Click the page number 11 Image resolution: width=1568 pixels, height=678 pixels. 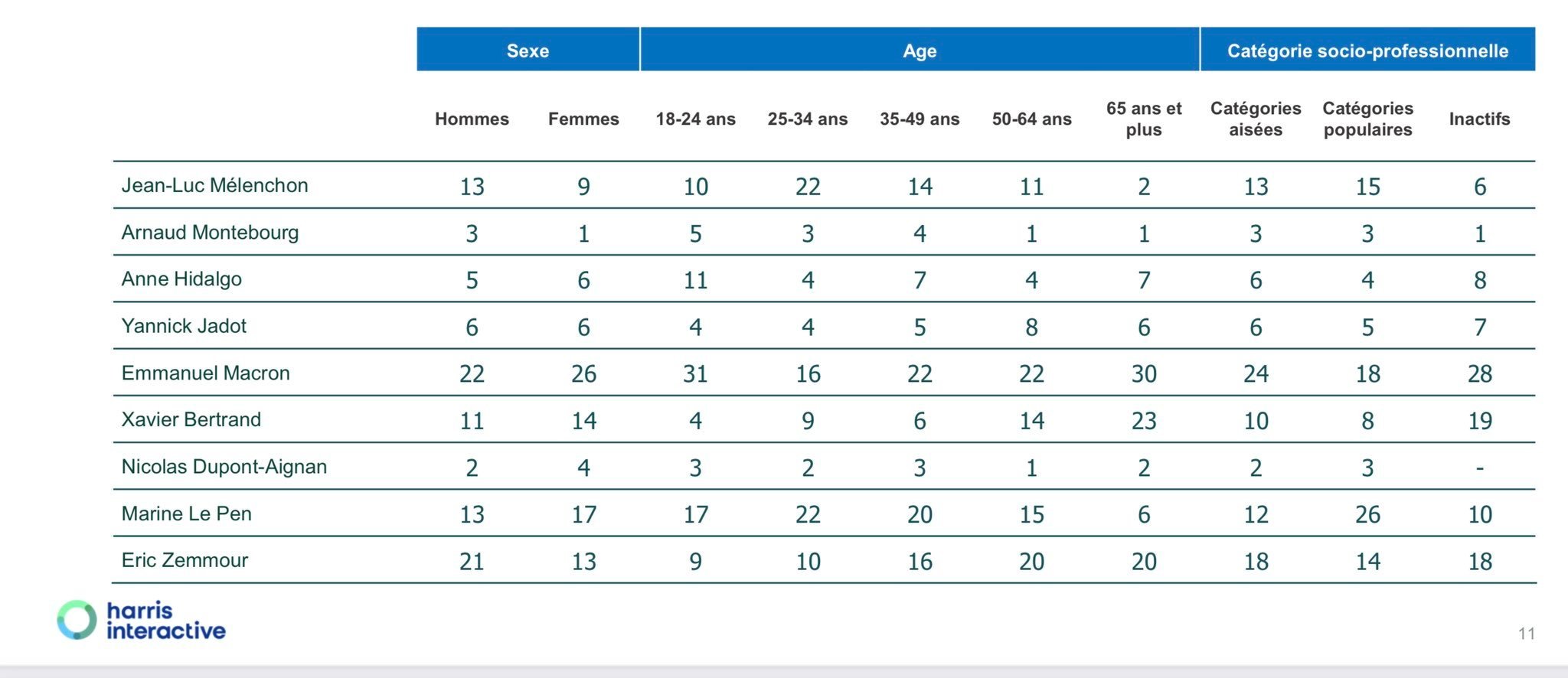point(1527,633)
